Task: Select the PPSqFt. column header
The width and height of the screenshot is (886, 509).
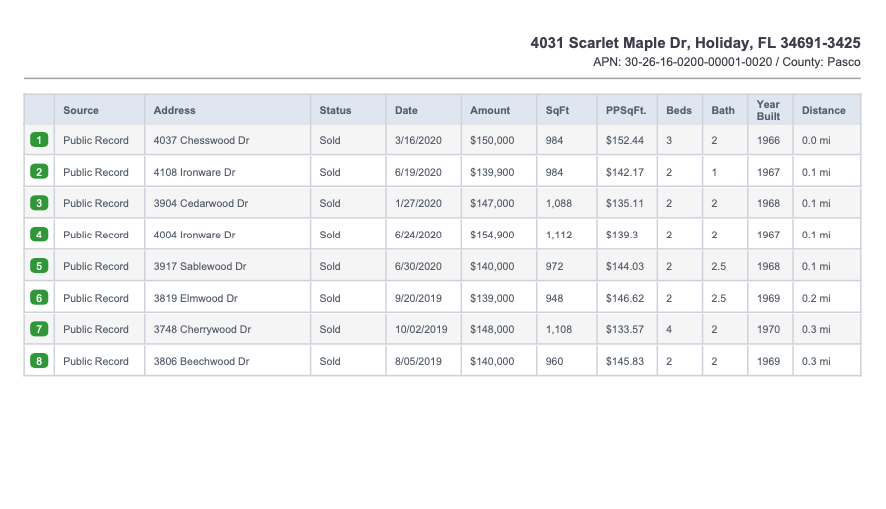Action: [x=626, y=110]
